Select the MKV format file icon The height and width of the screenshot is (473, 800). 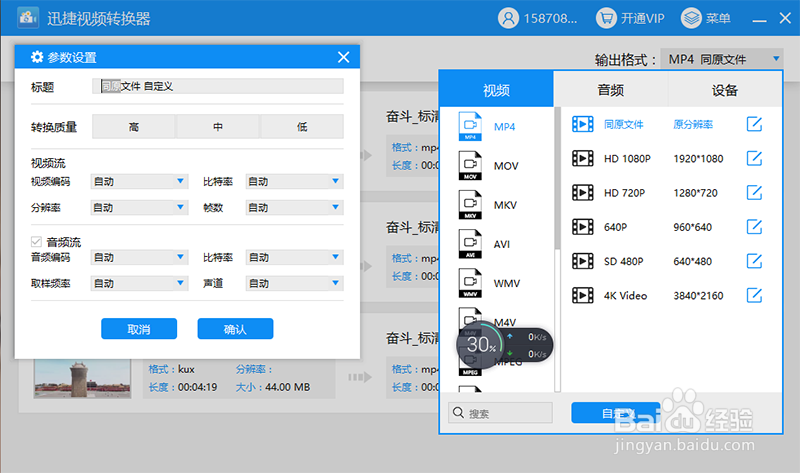pos(470,205)
